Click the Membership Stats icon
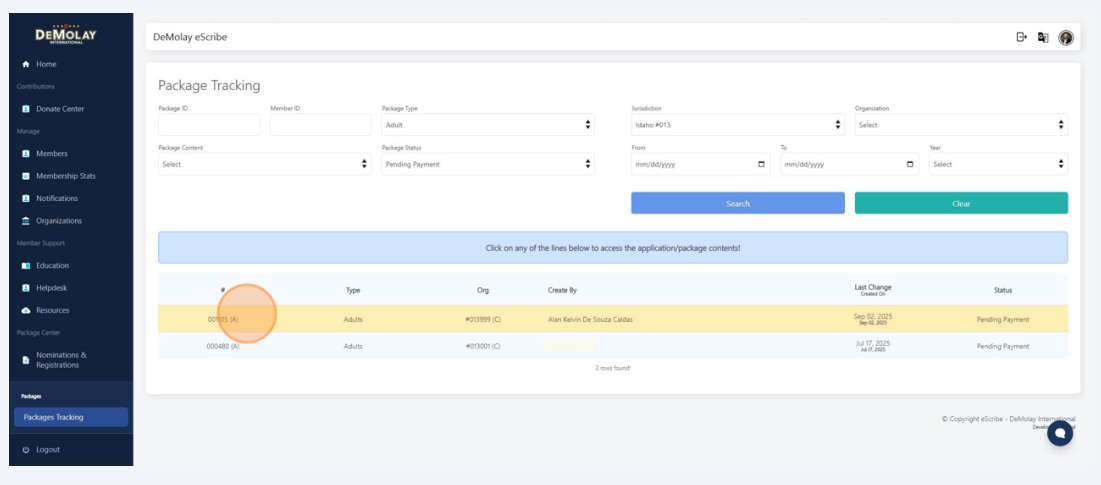The width and height of the screenshot is (1101, 485). pos(26,176)
